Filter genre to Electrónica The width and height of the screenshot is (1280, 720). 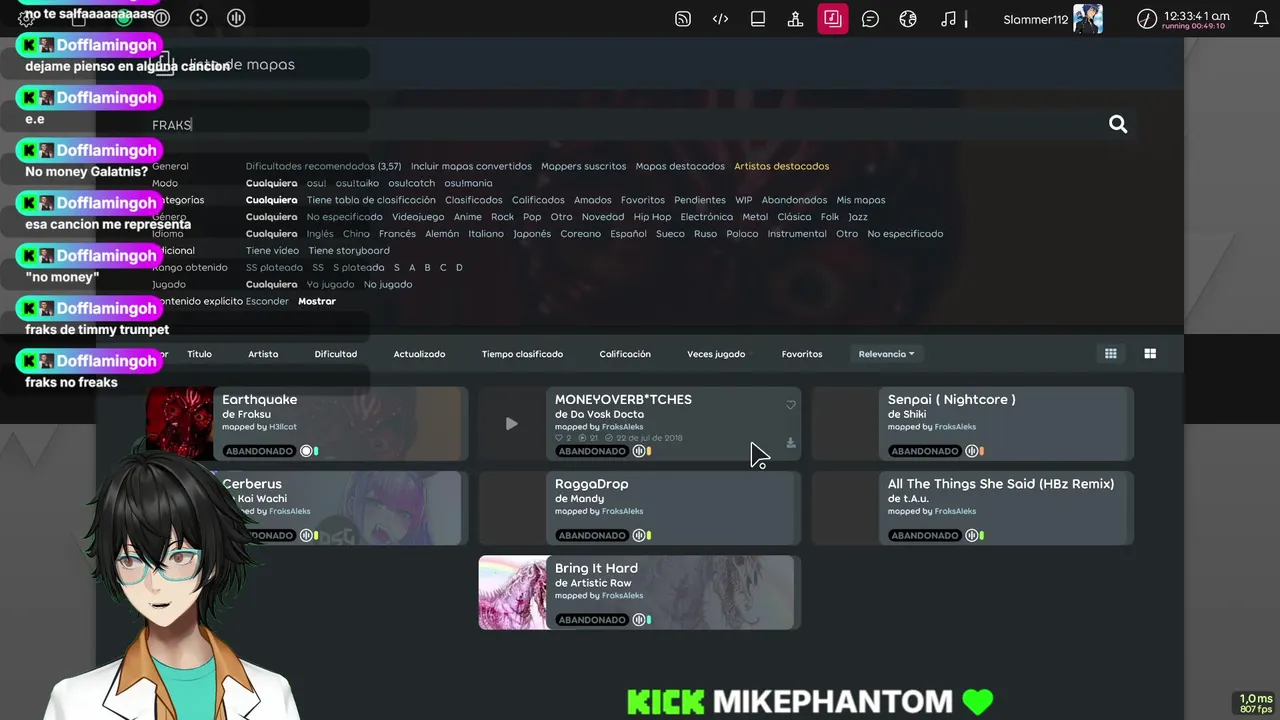(x=707, y=217)
